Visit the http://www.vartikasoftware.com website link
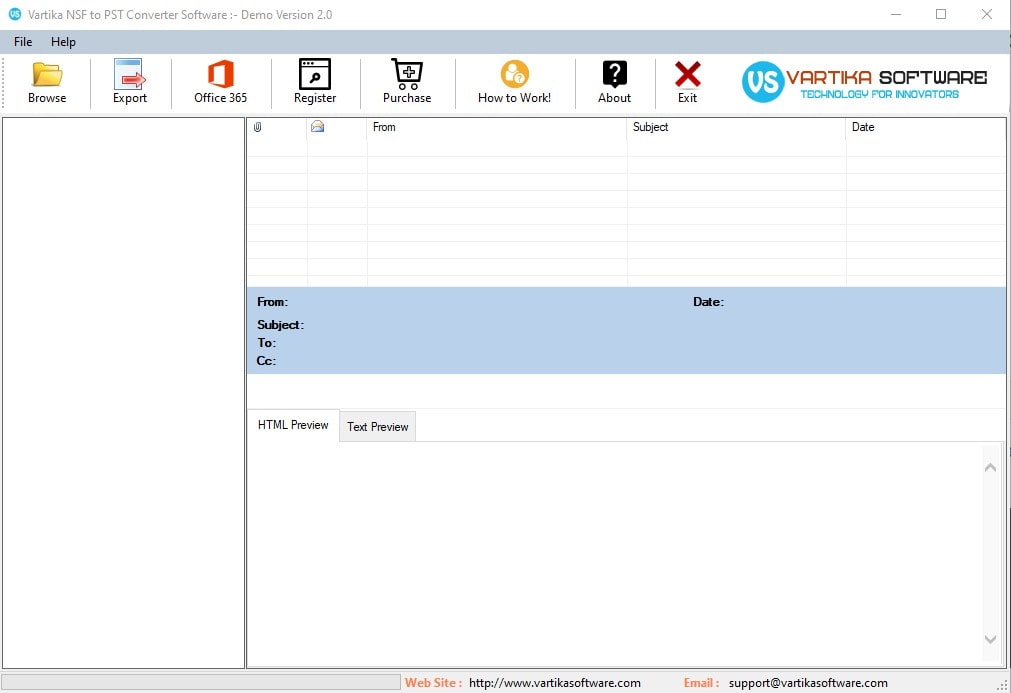1011x693 pixels. point(555,683)
